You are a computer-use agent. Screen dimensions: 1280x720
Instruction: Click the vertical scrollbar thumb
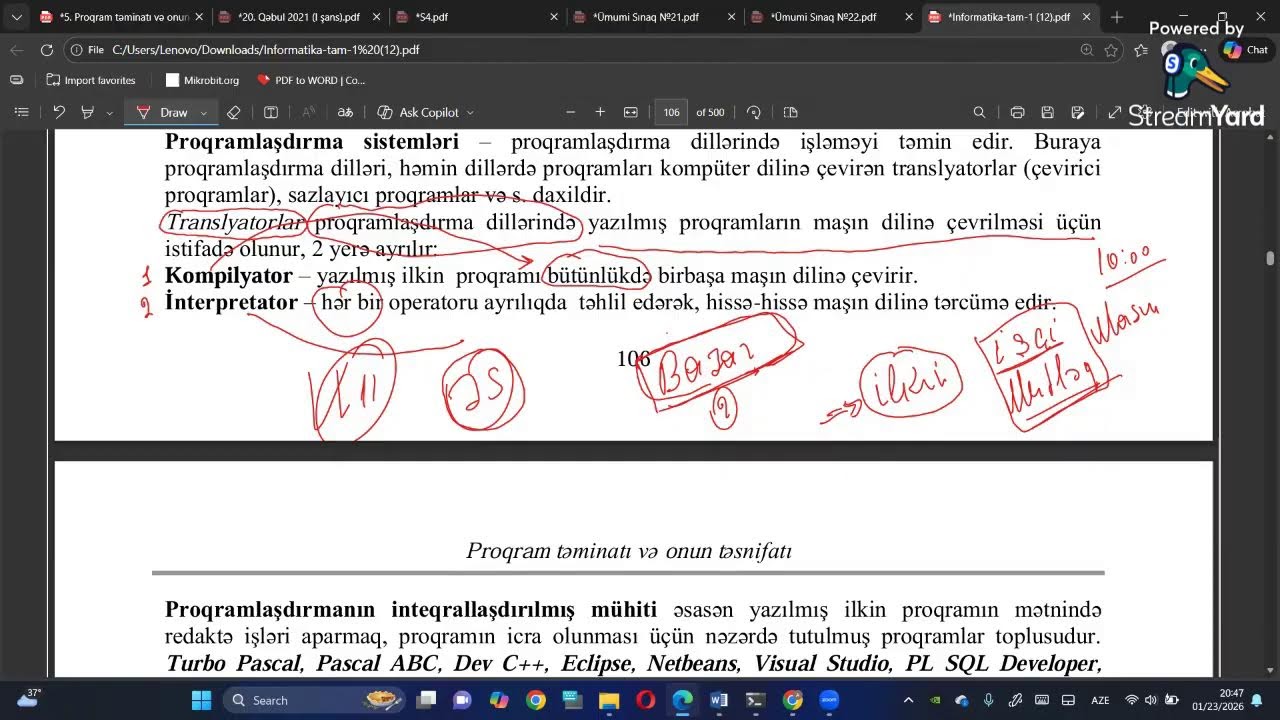[1270, 258]
